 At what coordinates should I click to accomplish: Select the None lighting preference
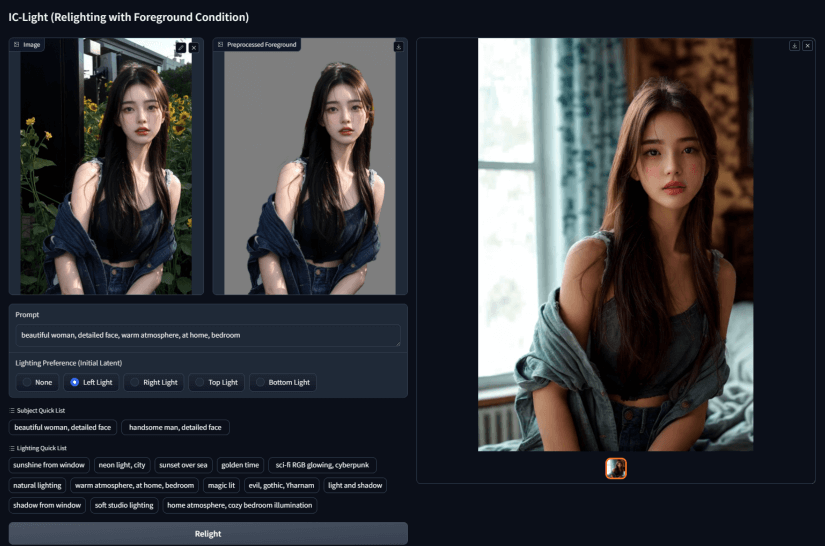[x=37, y=382]
